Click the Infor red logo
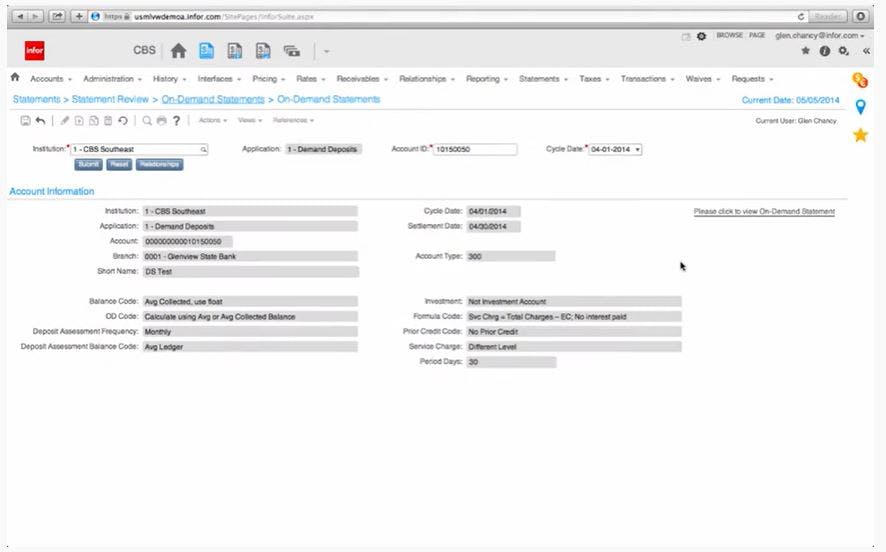 click(x=34, y=50)
